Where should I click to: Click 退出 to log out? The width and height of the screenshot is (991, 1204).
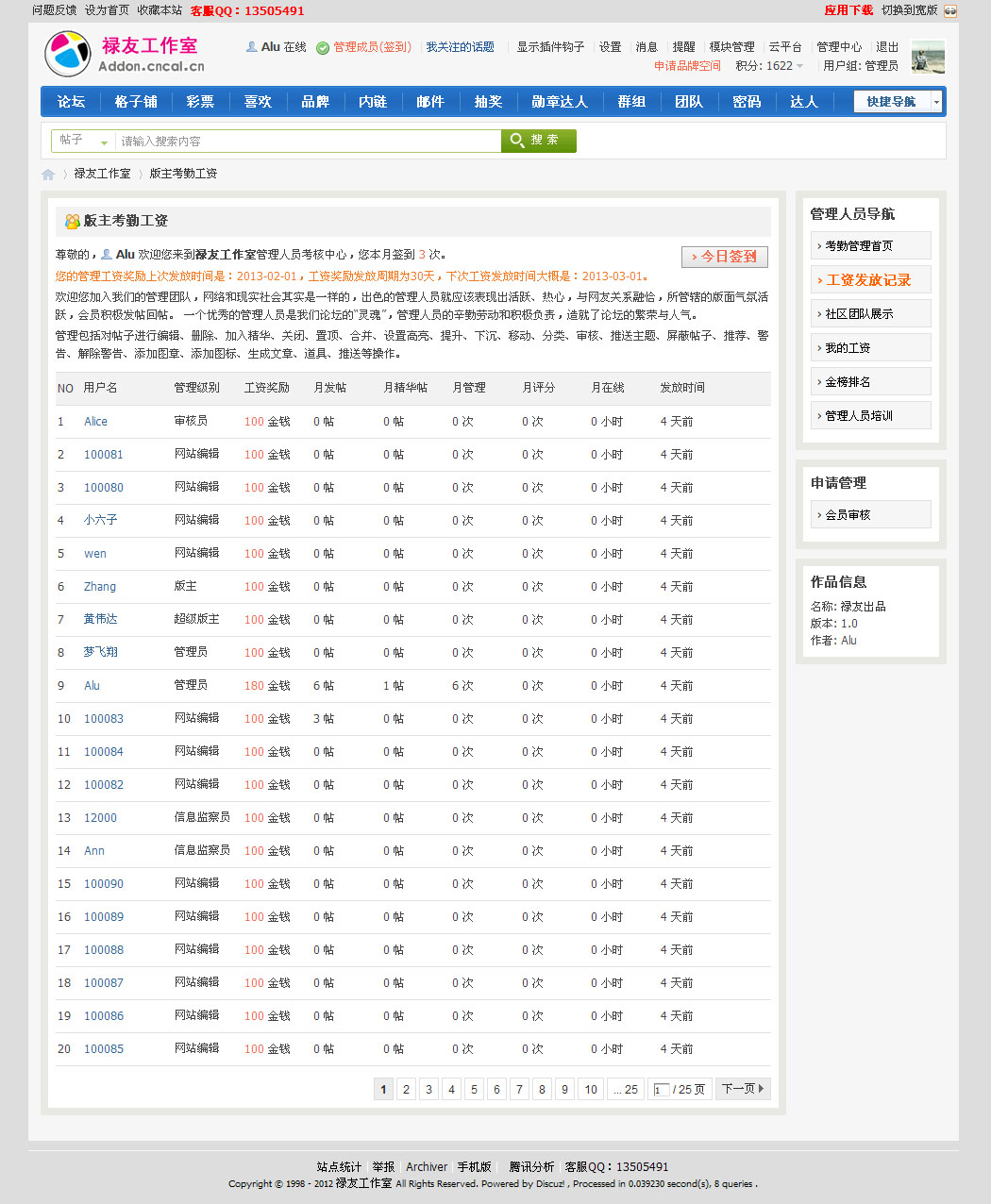[x=887, y=46]
